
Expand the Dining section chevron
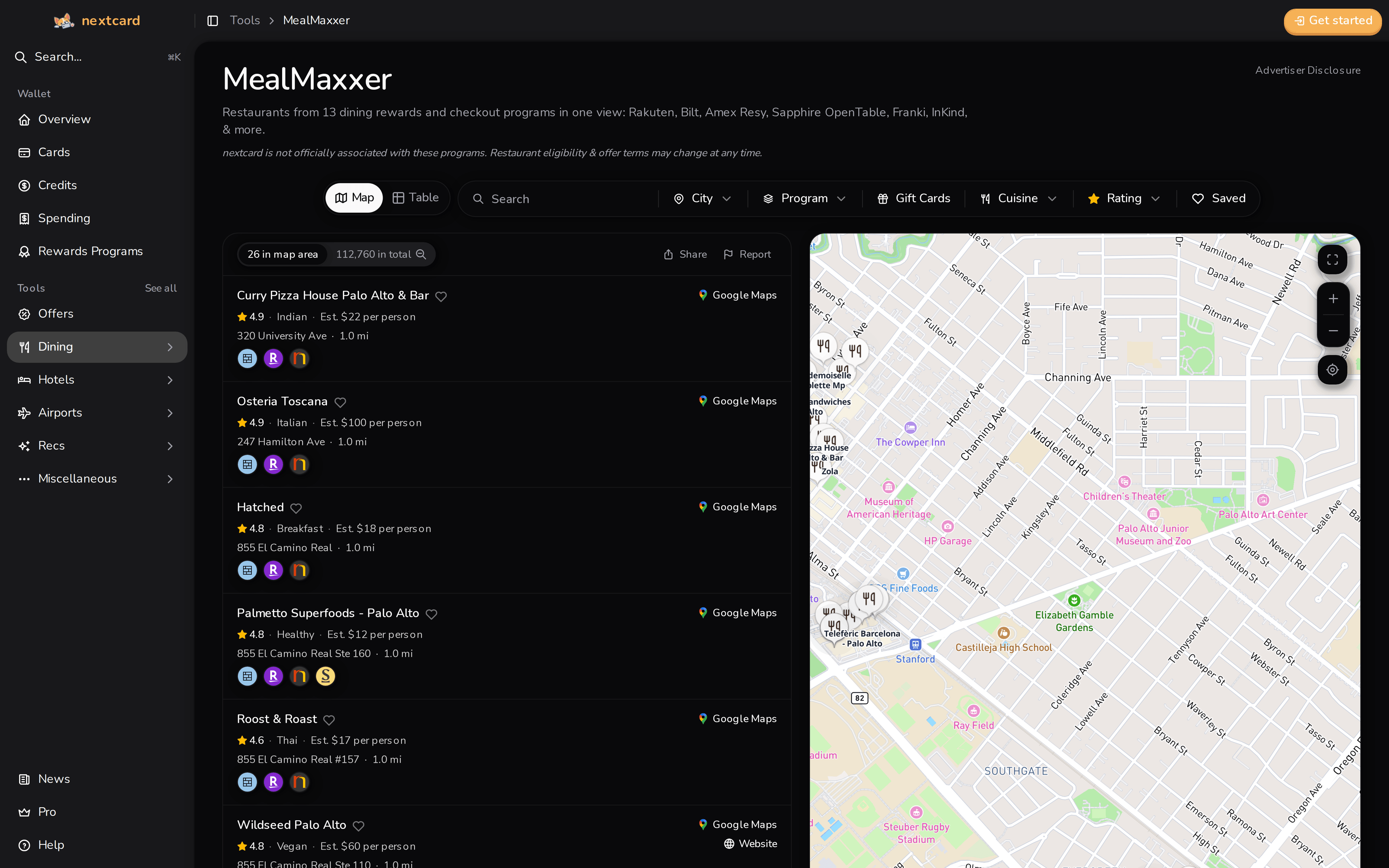click(x=170, y=347)
